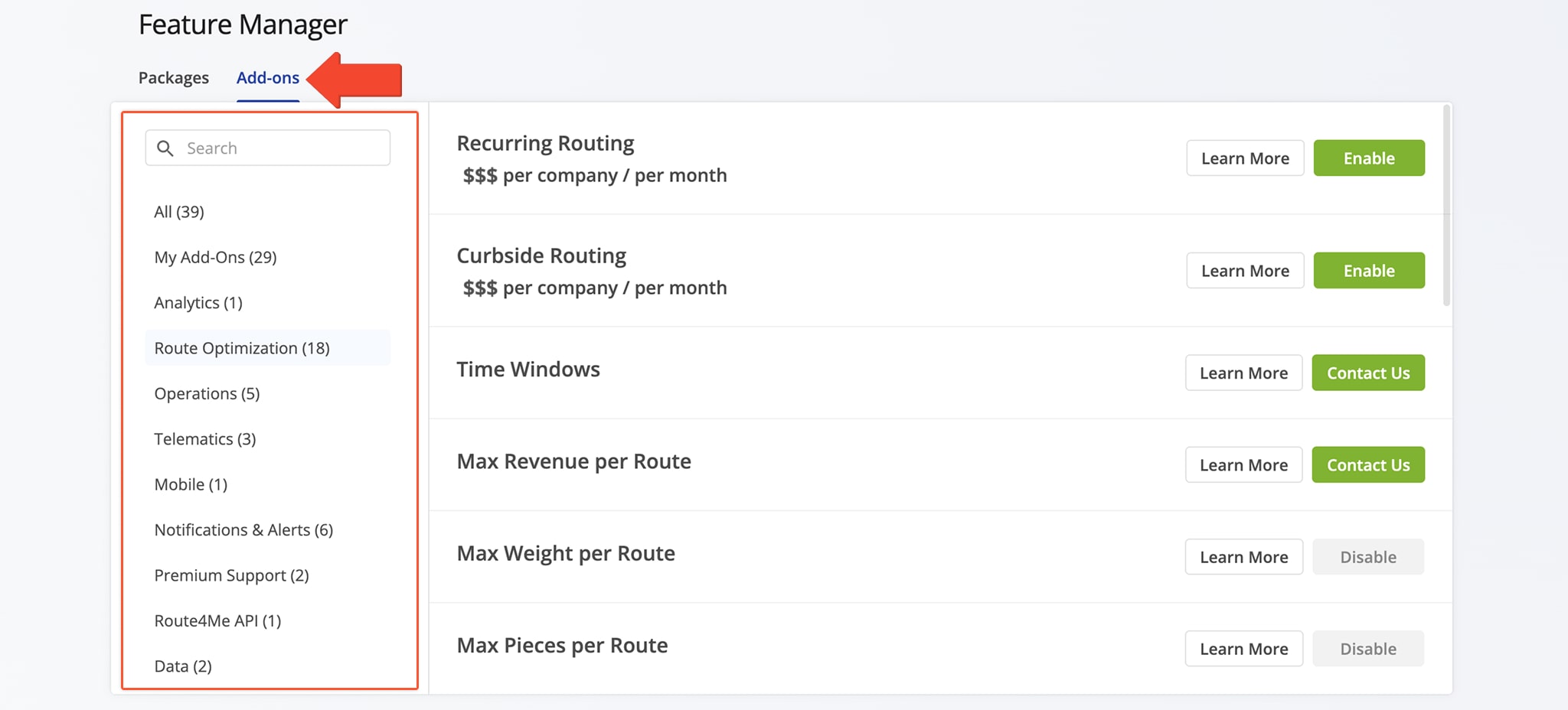
Task: Contact Us about Time Windows
Action: click(x=1367, y=373)
